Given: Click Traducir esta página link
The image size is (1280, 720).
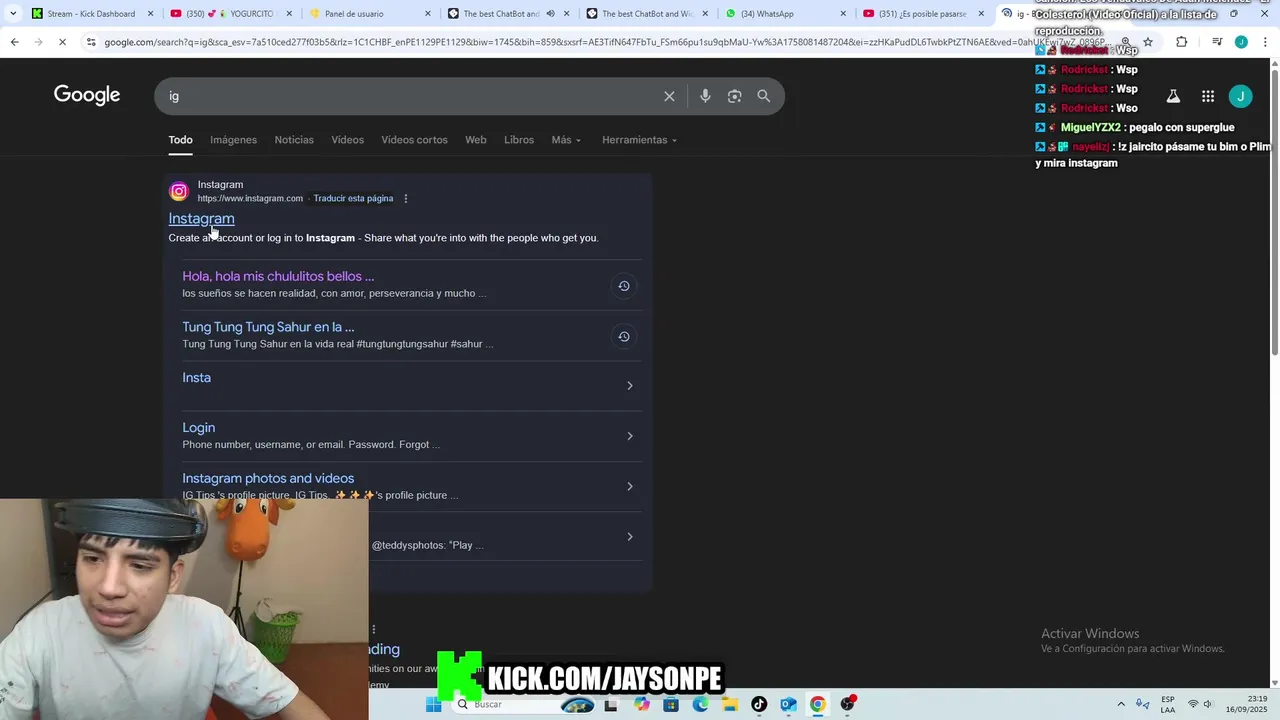Looking at the screenshot, I should (353, 198).
